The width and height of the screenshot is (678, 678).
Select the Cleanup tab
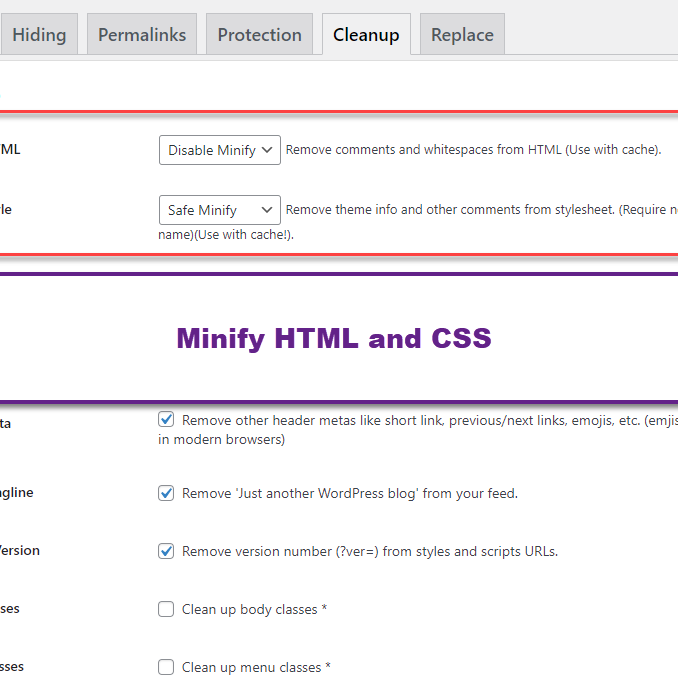tap(366, 34)
